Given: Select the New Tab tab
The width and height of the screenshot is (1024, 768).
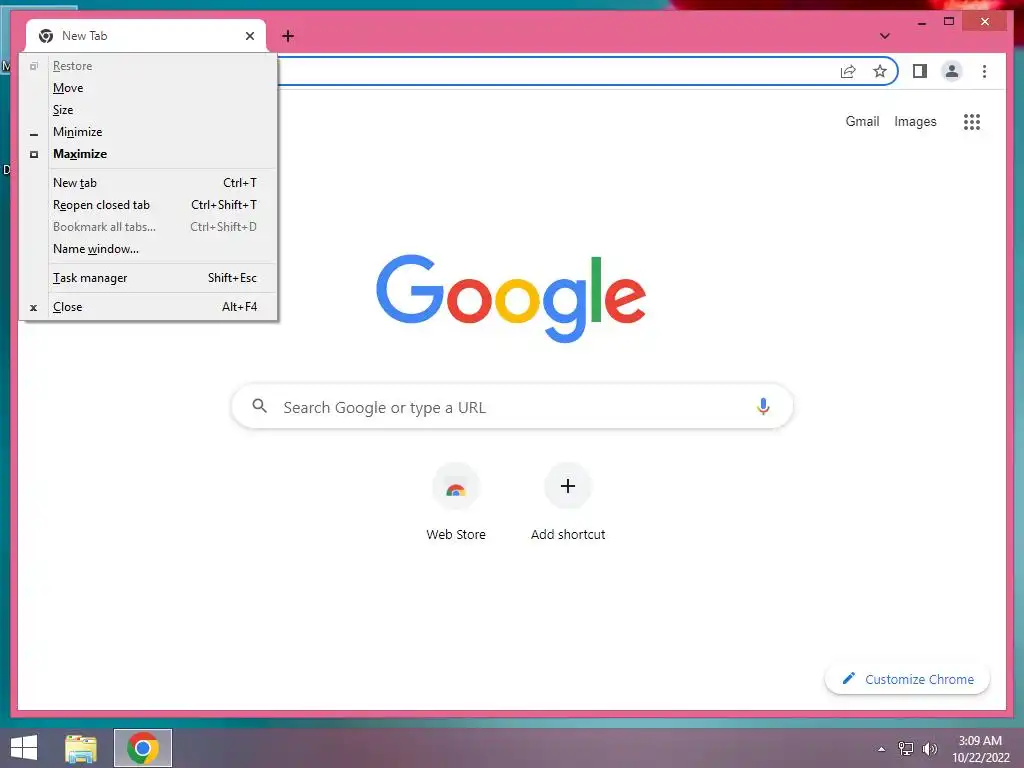Looking at the screenshot, I should [146, 36].
